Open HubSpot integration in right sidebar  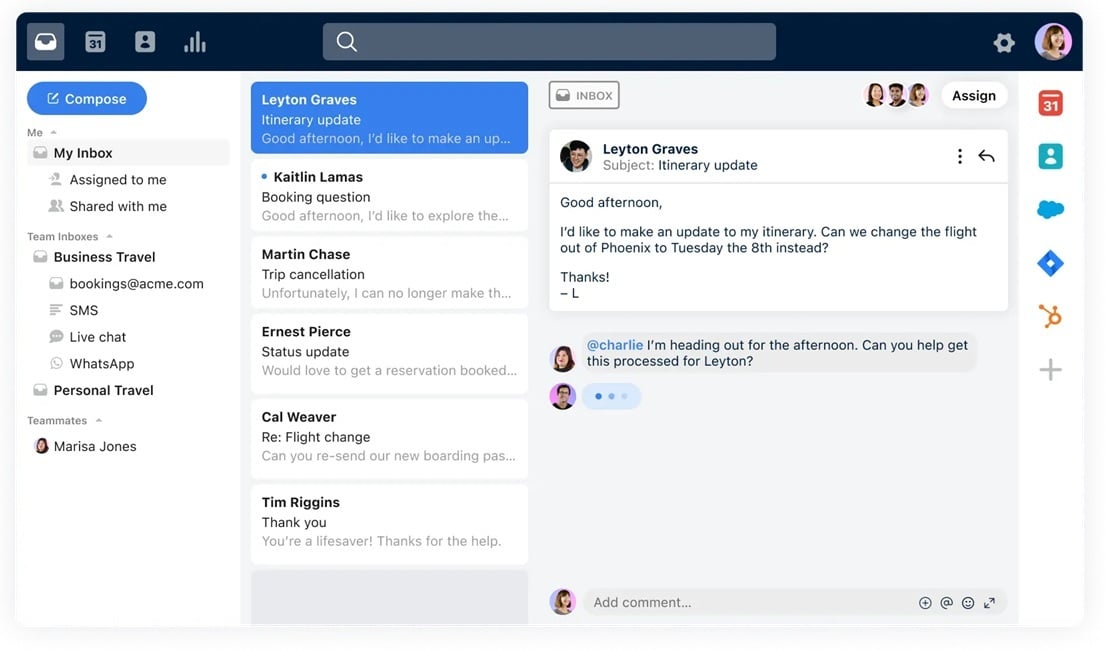coord(1050,317)
